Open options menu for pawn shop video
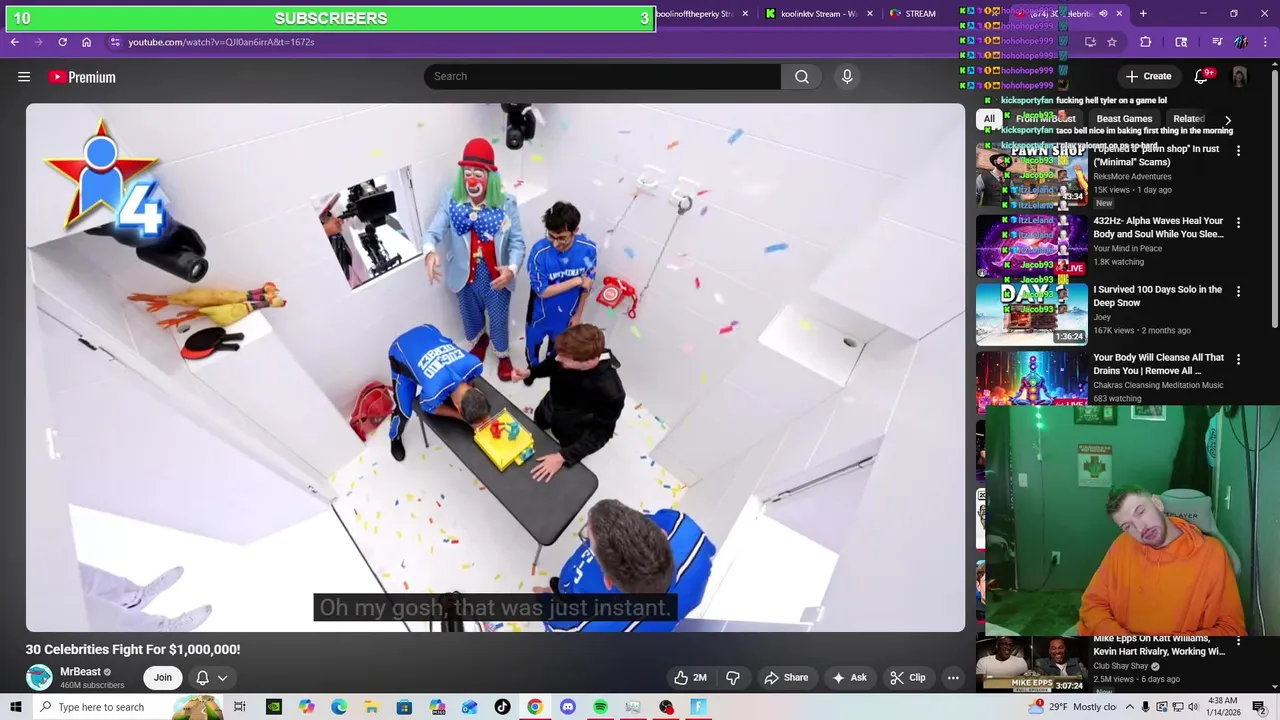The width and height of the screenshot is (1280, 720). [1238, 151]
